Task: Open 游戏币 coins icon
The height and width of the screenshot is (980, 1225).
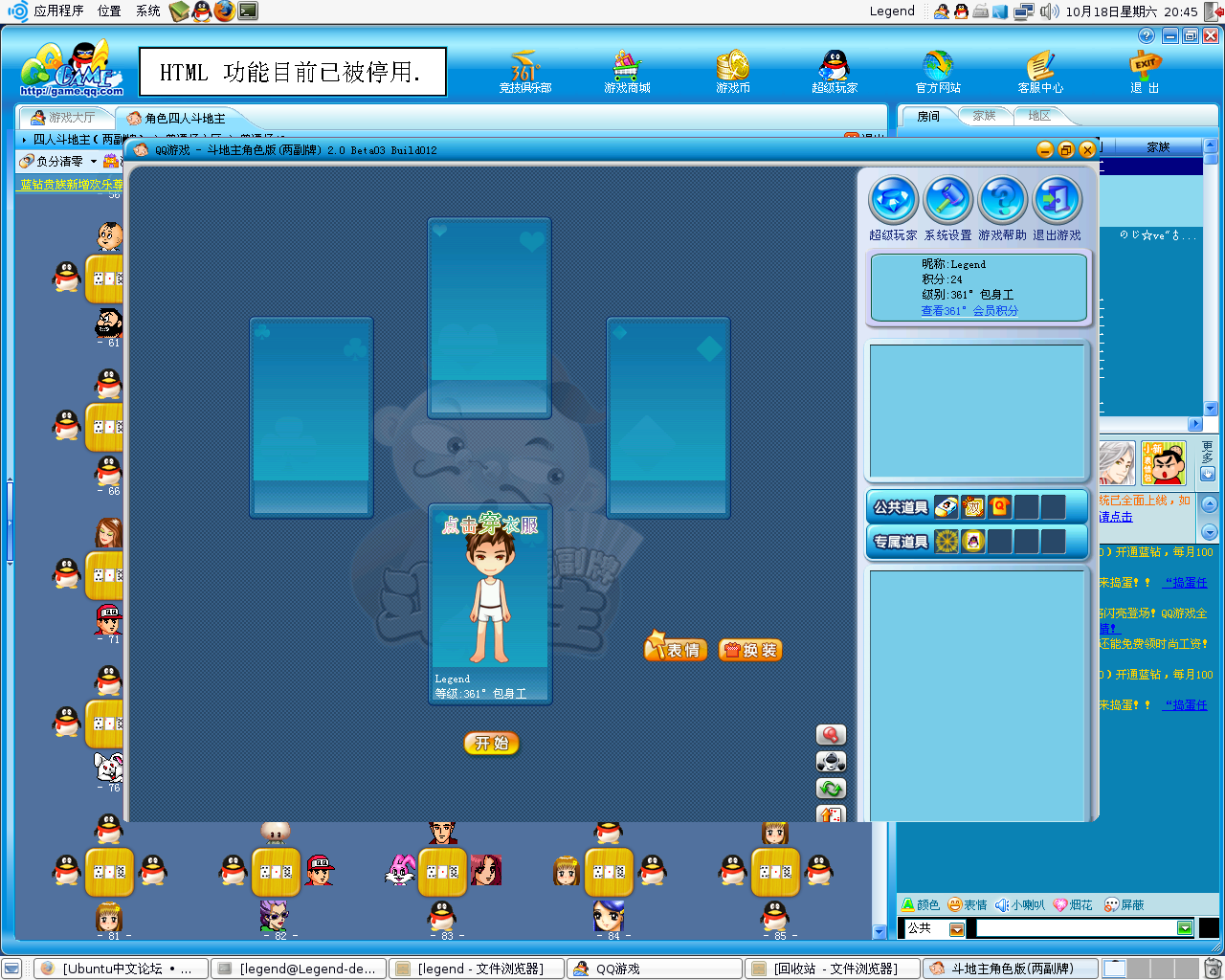Action: tap(733, 72)
